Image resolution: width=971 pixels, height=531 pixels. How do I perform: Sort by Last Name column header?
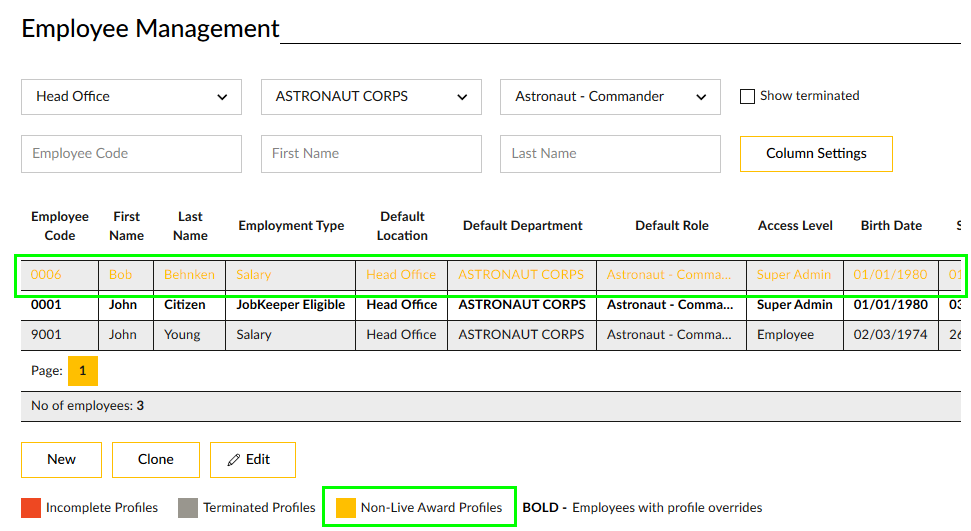[x=190, y=226]
